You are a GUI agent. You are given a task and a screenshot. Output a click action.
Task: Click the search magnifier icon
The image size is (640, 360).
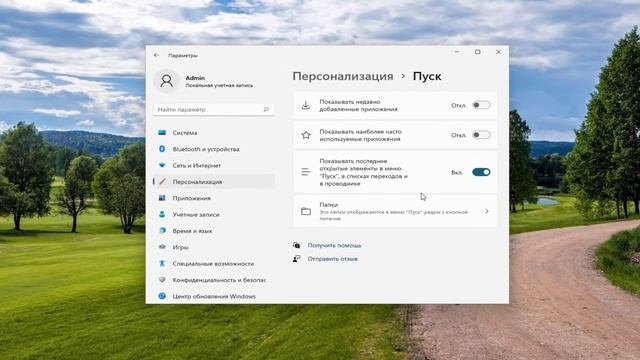(266, 109)
